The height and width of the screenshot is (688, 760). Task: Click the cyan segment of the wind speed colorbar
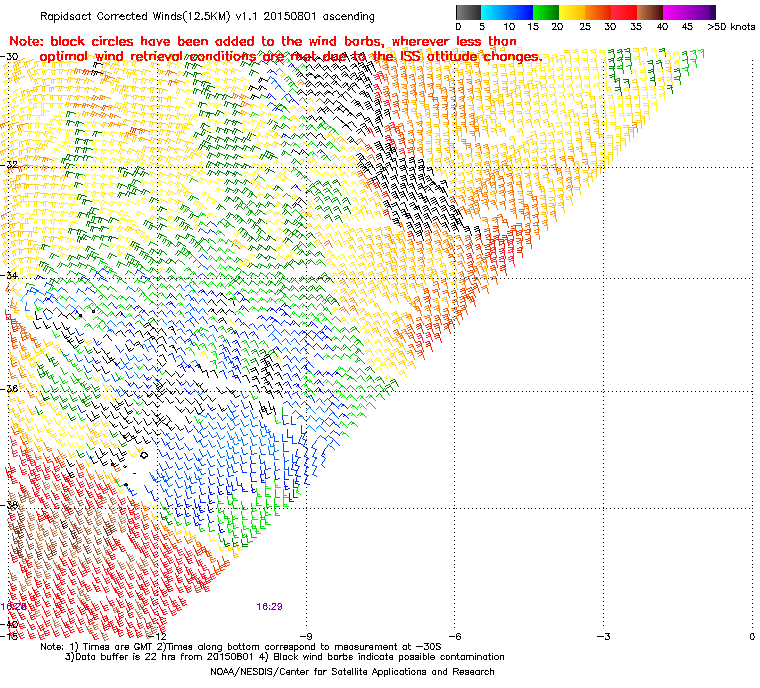click(x=493, y=12)
